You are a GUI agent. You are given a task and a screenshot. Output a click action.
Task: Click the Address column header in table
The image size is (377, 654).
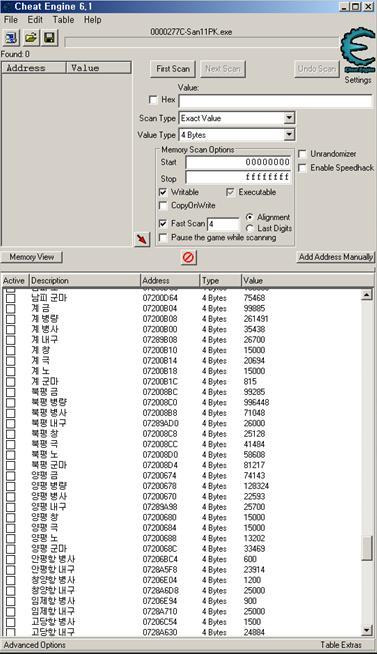click(170, 281)
